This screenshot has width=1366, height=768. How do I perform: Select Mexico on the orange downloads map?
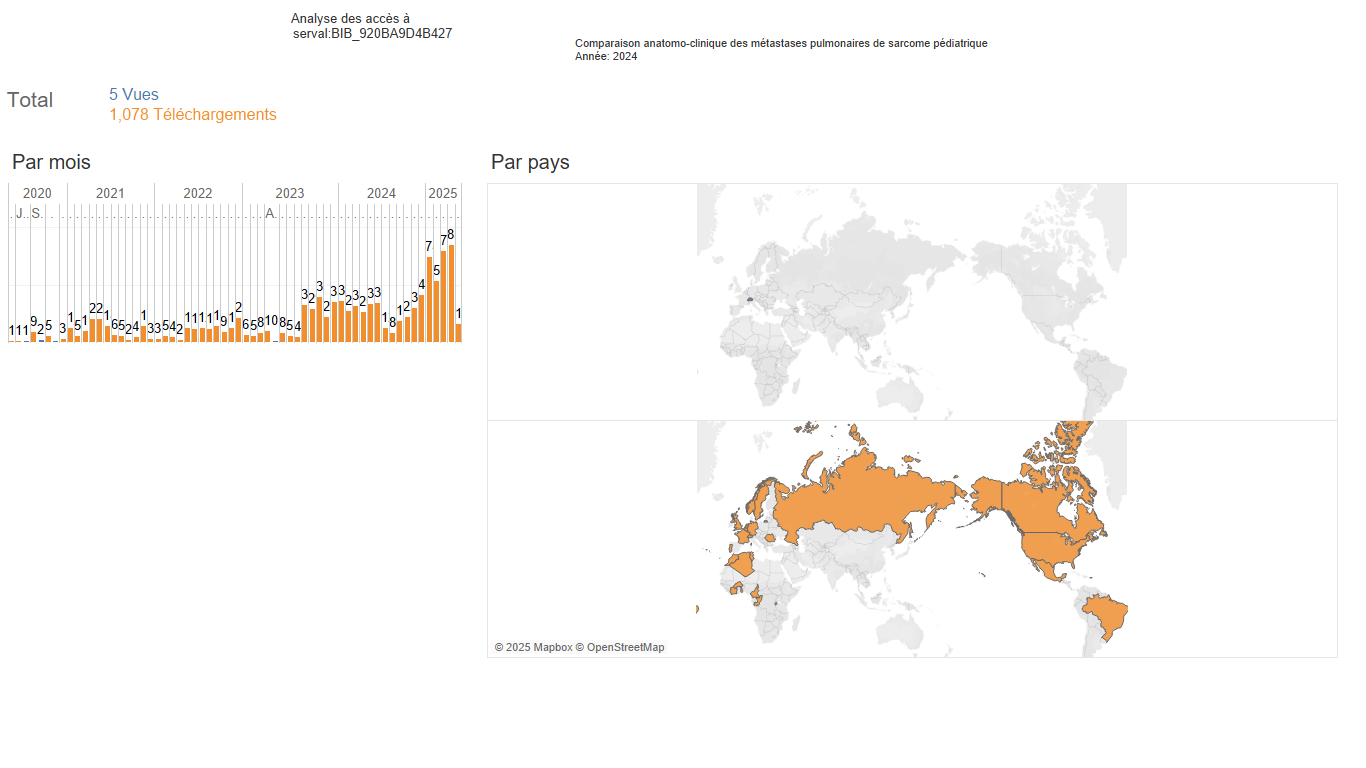[1051, 569]
